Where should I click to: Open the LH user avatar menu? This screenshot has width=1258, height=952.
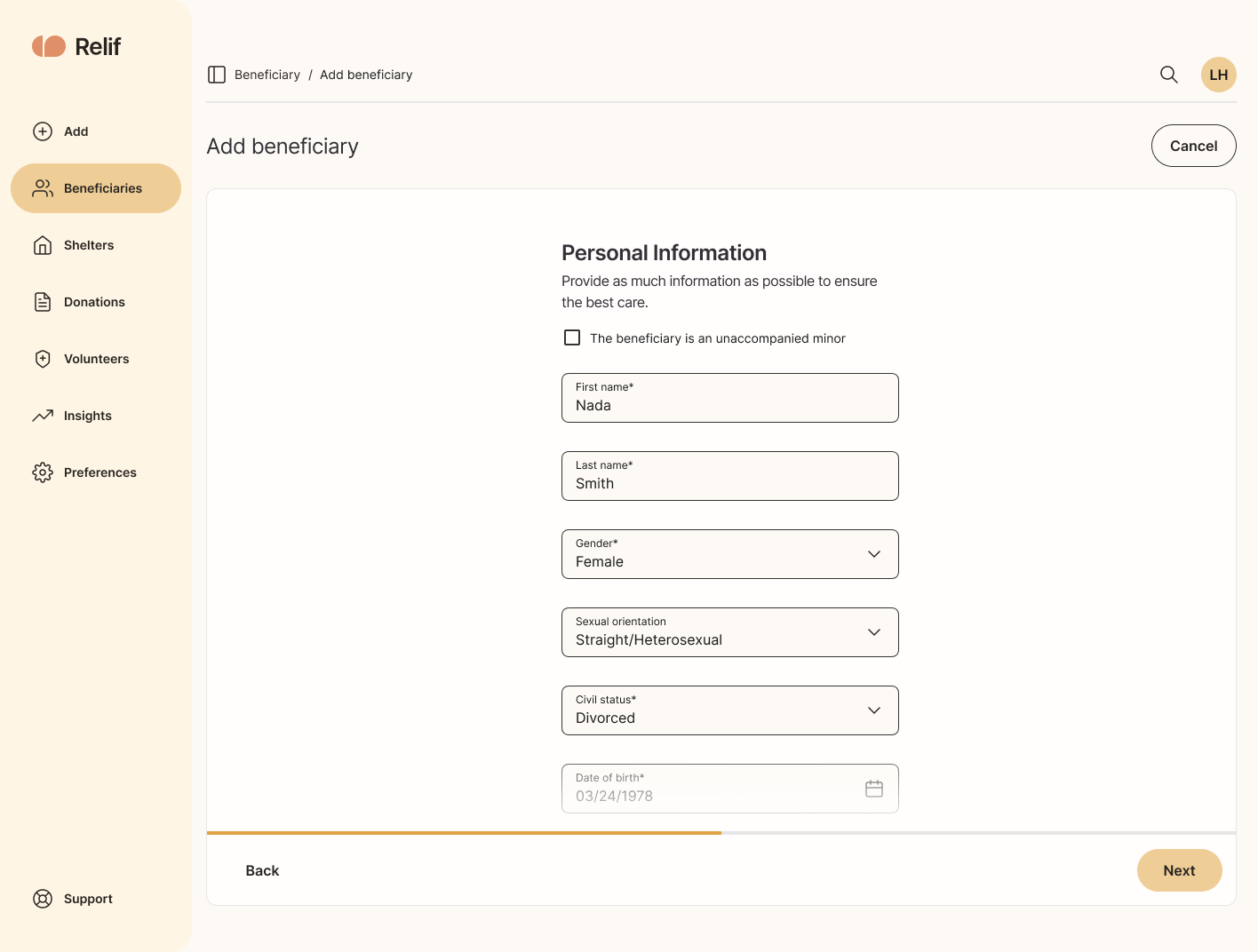pyautogui.click(x=1219, y=75)
